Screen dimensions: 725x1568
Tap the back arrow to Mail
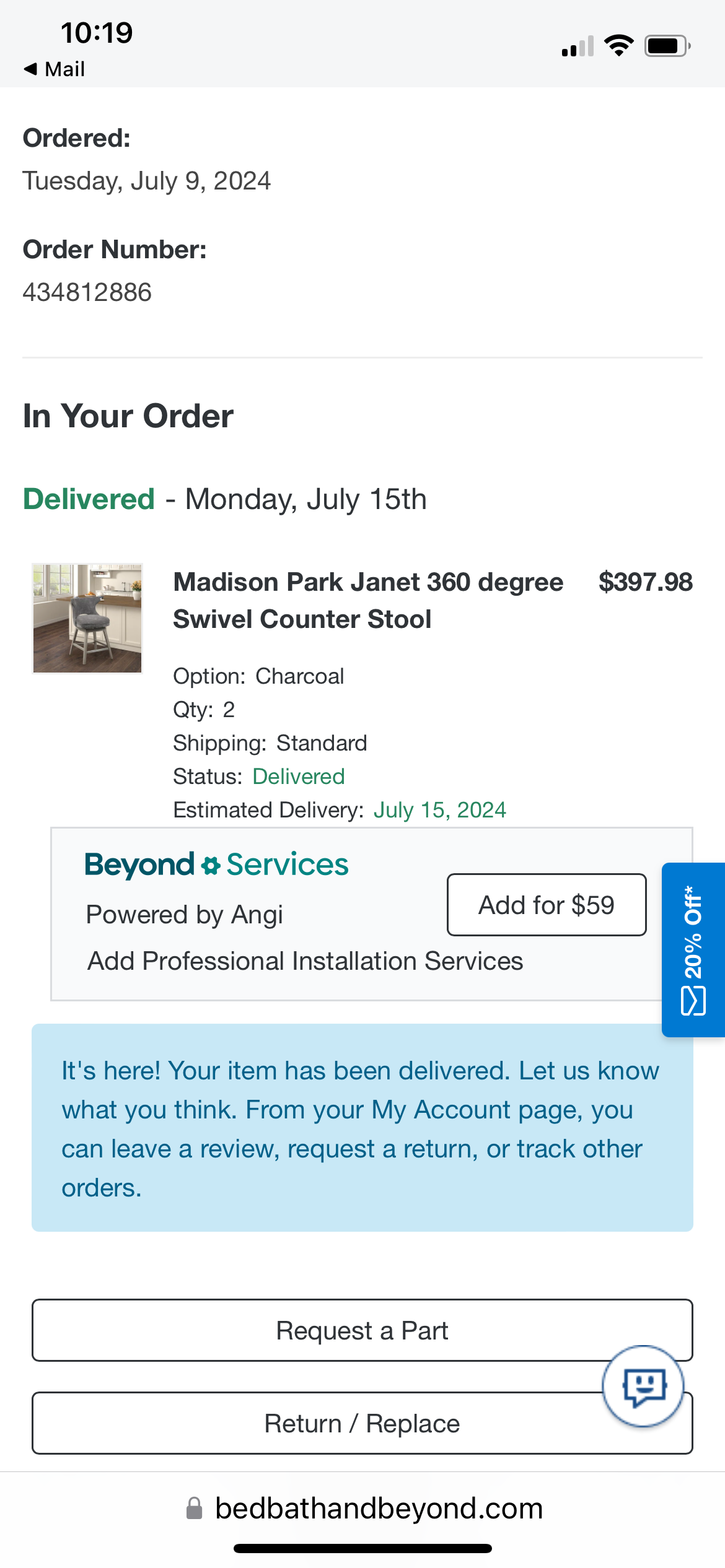(x=30, y=69)
